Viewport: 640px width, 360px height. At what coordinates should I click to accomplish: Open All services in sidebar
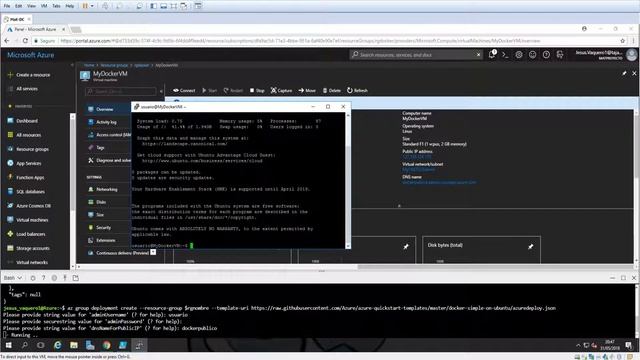(24, 89)
